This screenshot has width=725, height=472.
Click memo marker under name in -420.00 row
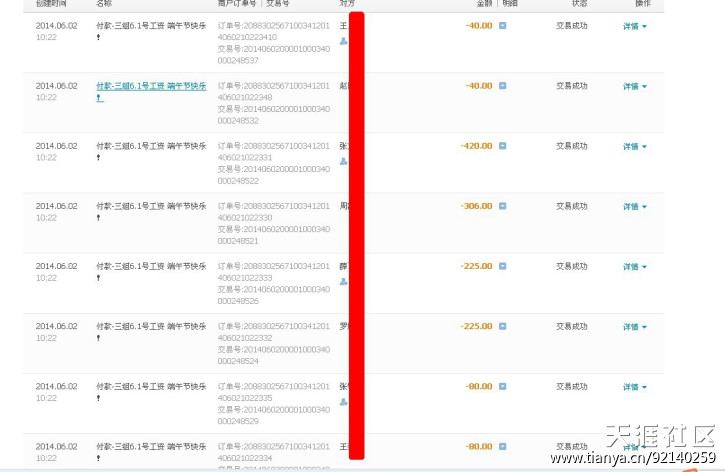98,158
